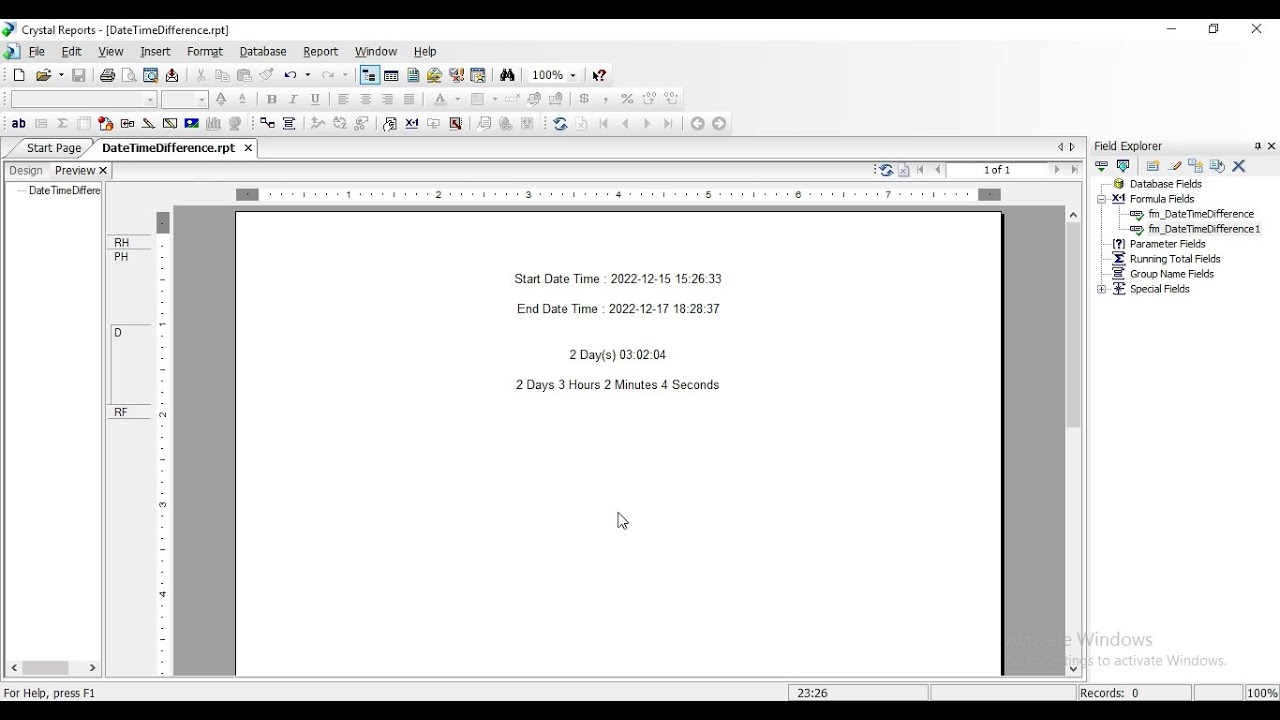Open Formula Workshop X+1 toolbar icon
This screenshot has width=1280, height=720.
412,124
